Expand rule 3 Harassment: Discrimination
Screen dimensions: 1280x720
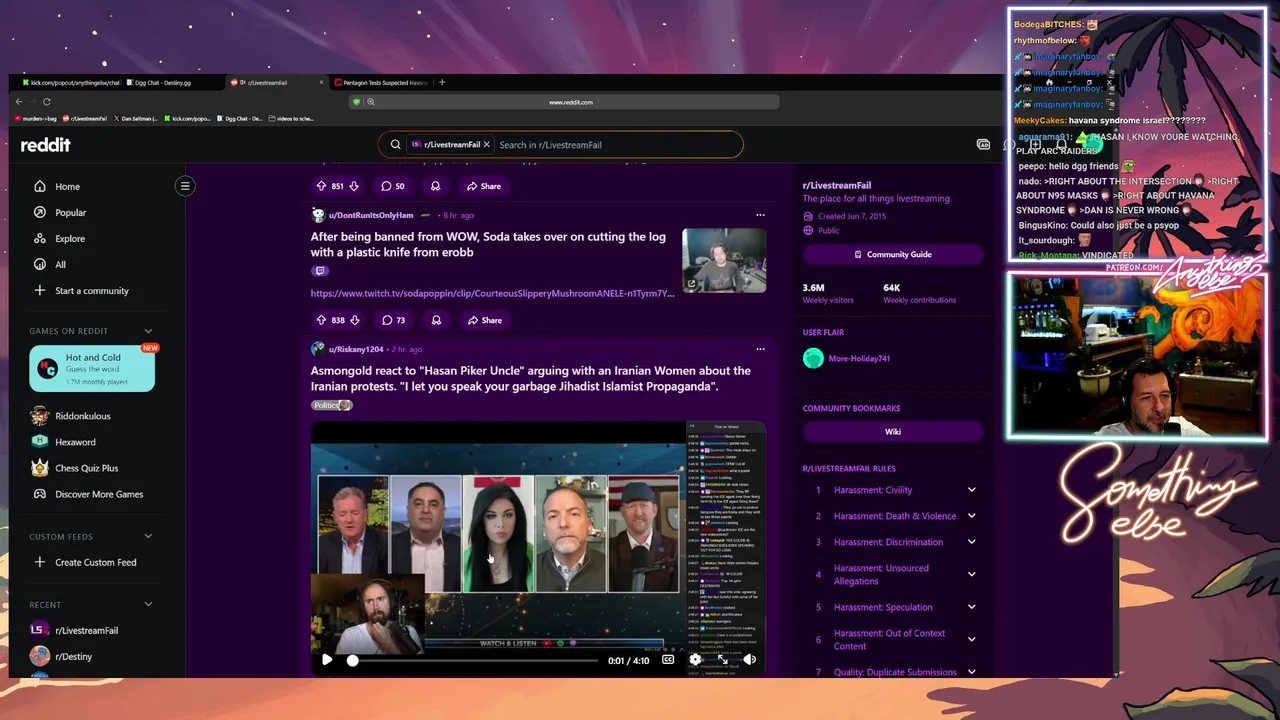[x=971, y=542]
